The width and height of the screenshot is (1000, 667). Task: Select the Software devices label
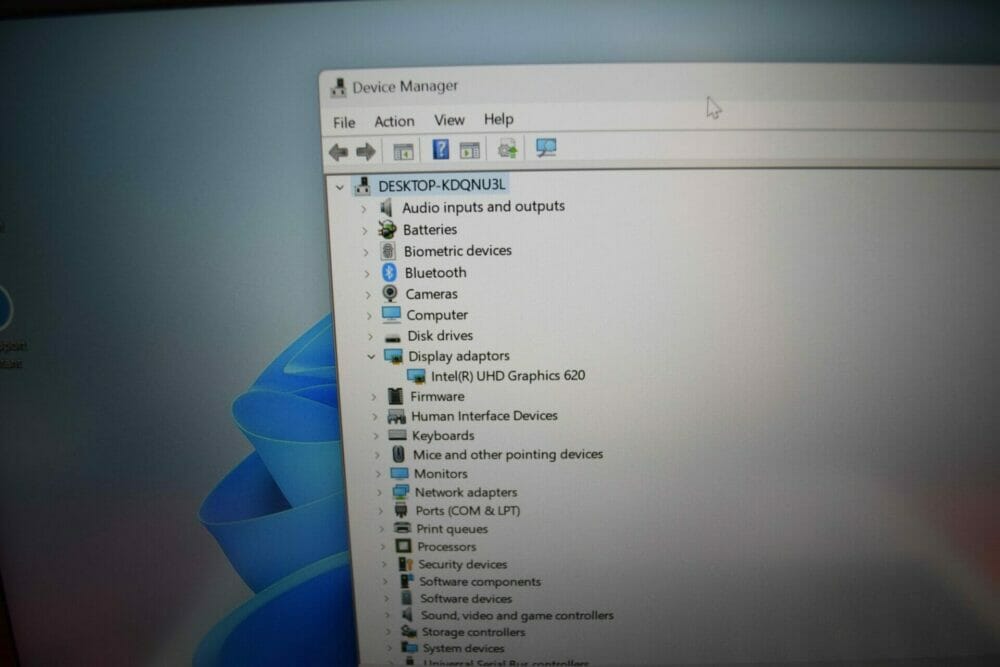coord(466,599)
